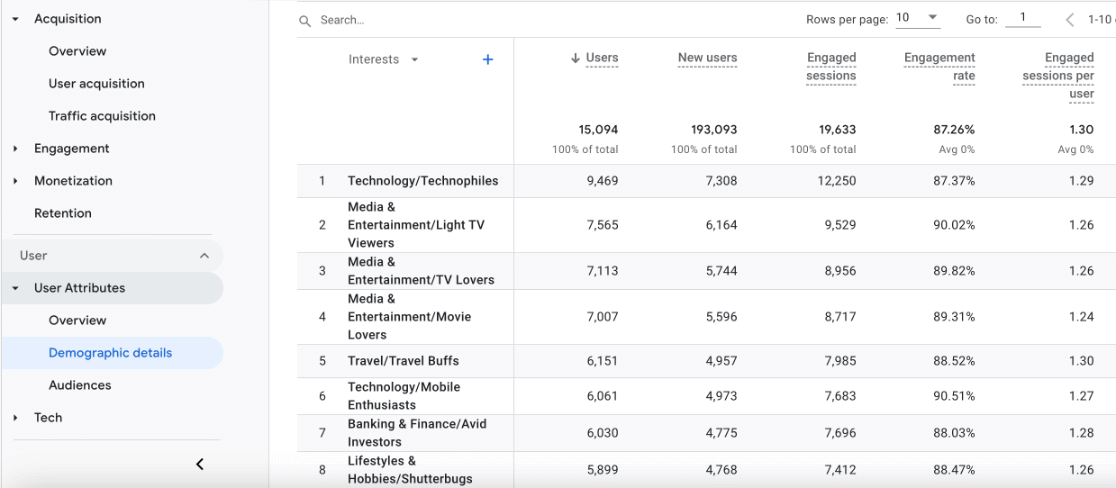Screen dimensions: 1116x488
Task: Collapse the User group chevron
Action: click(x=204, y=255)
